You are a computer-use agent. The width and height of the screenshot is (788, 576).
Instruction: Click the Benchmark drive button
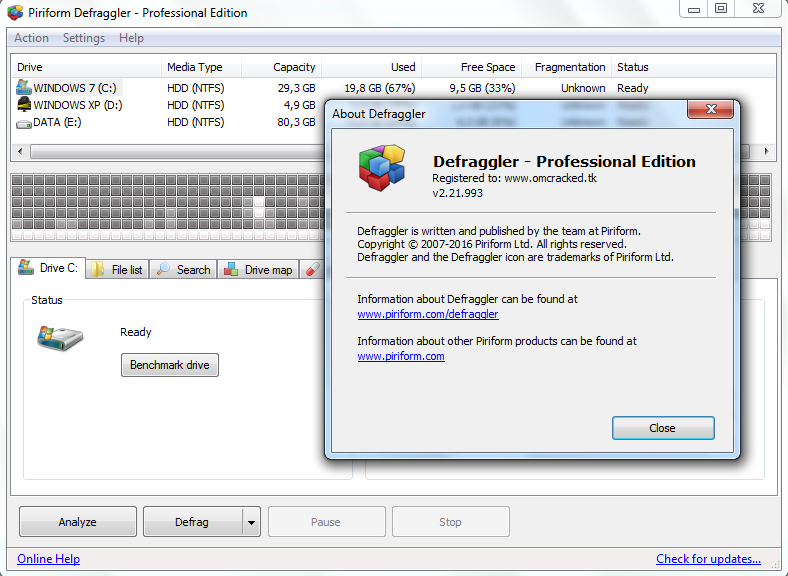point(170,365)
